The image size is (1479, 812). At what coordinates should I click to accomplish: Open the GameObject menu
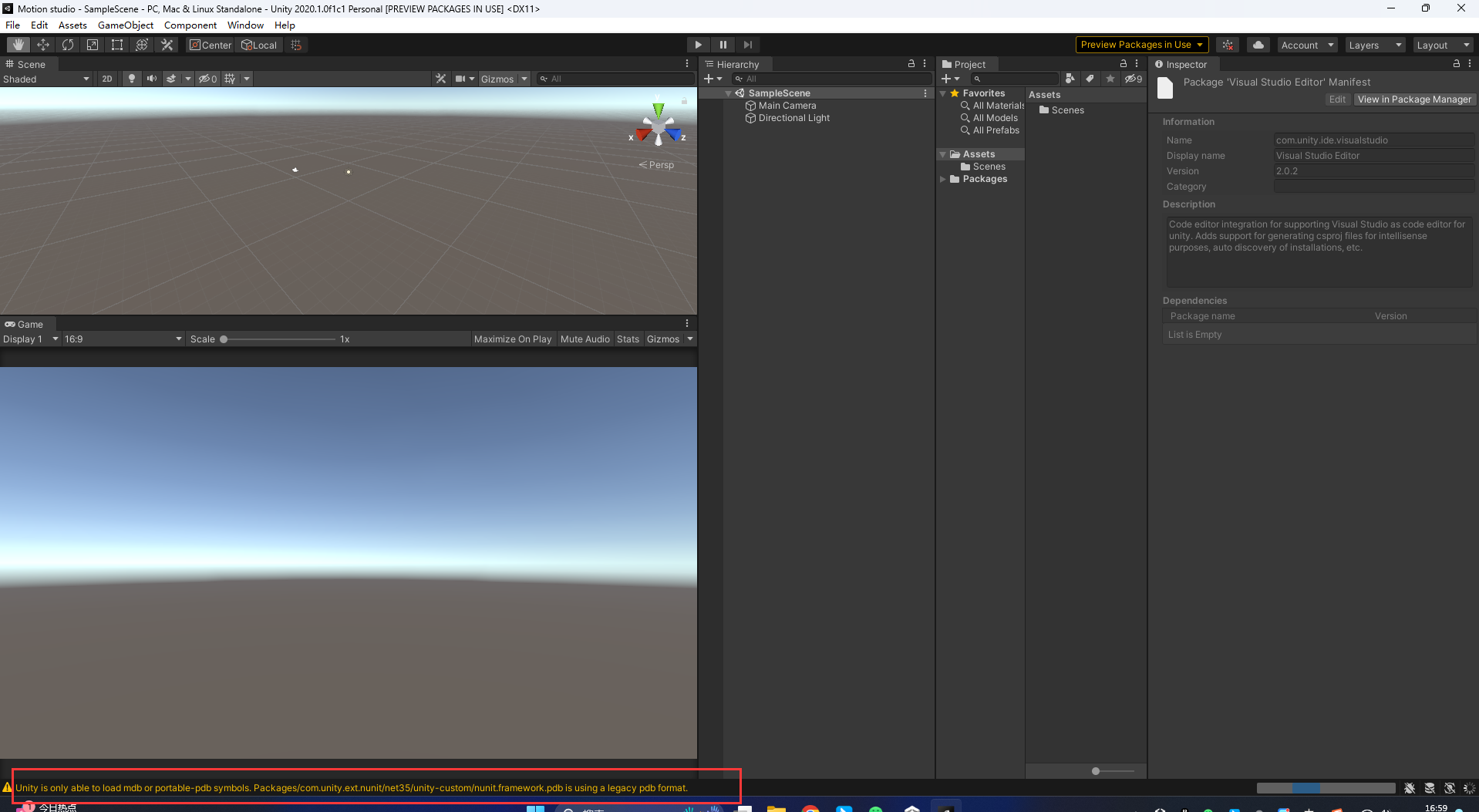125,25
